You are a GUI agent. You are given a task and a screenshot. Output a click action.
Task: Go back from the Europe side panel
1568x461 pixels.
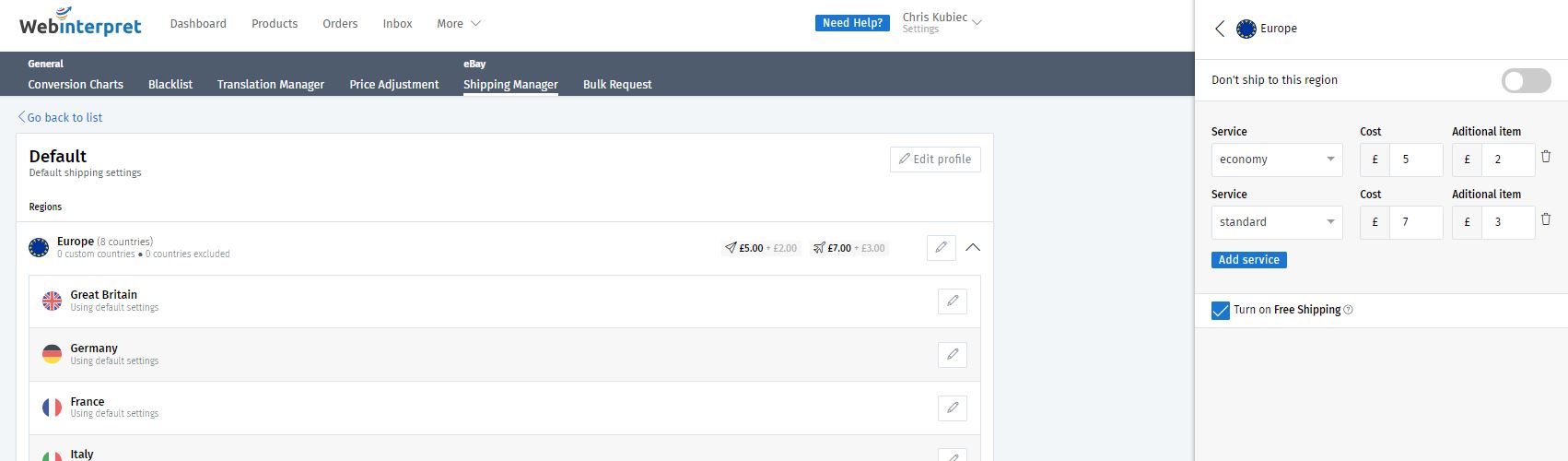1220,29
